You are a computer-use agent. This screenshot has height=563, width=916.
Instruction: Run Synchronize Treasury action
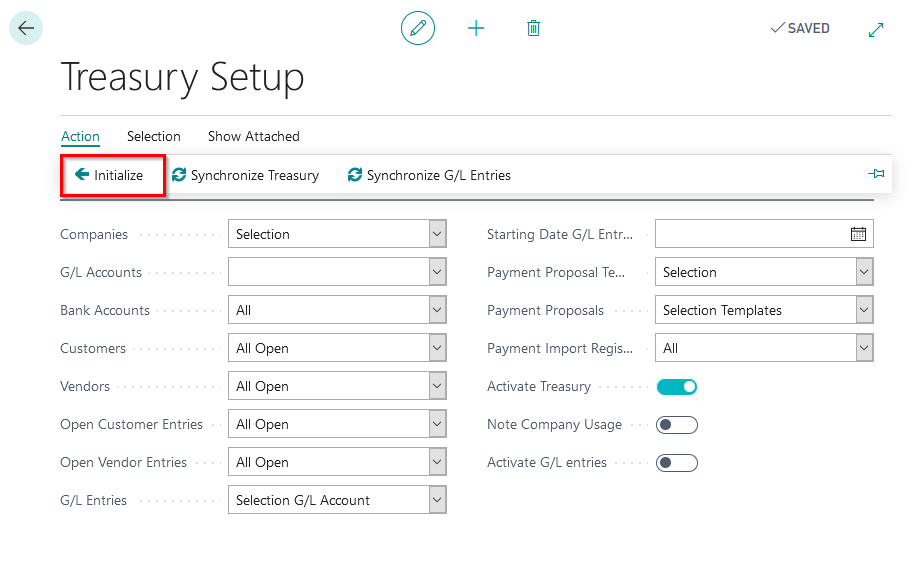click(x=245, y=175)
